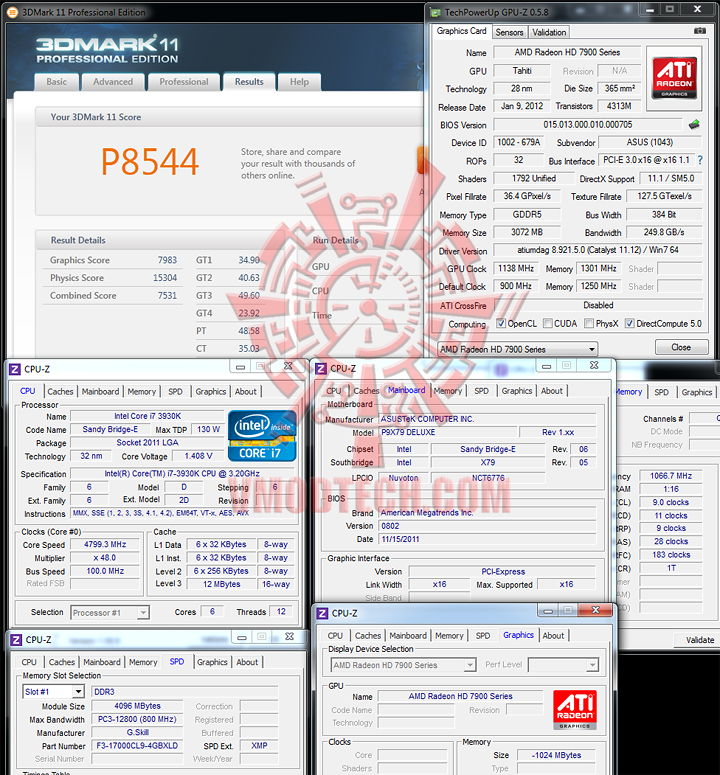Toggle the OpenCL checkbox
Screen dimensions: 720x775
pyautogui.click(x=501, y=323)
